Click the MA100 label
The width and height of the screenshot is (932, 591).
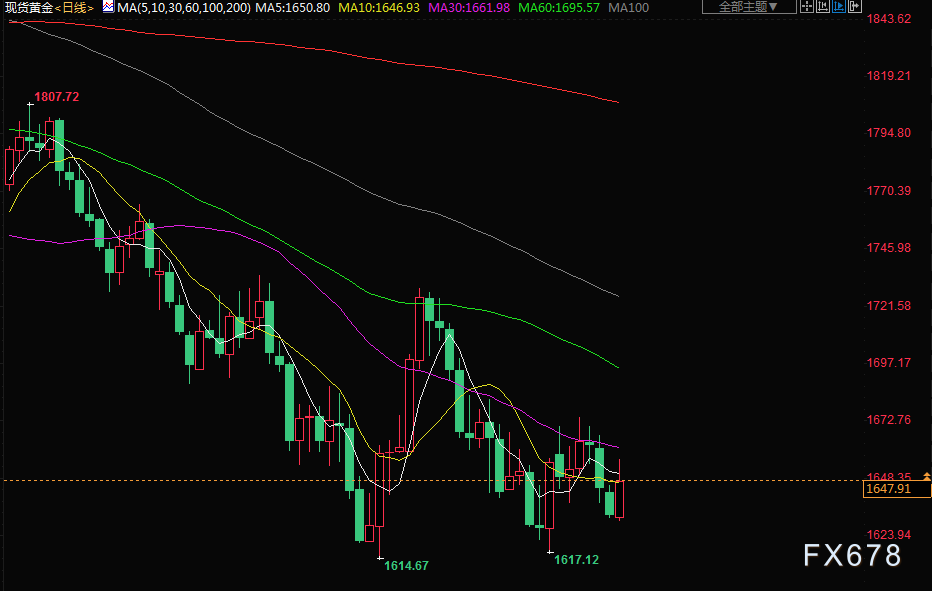628,8
